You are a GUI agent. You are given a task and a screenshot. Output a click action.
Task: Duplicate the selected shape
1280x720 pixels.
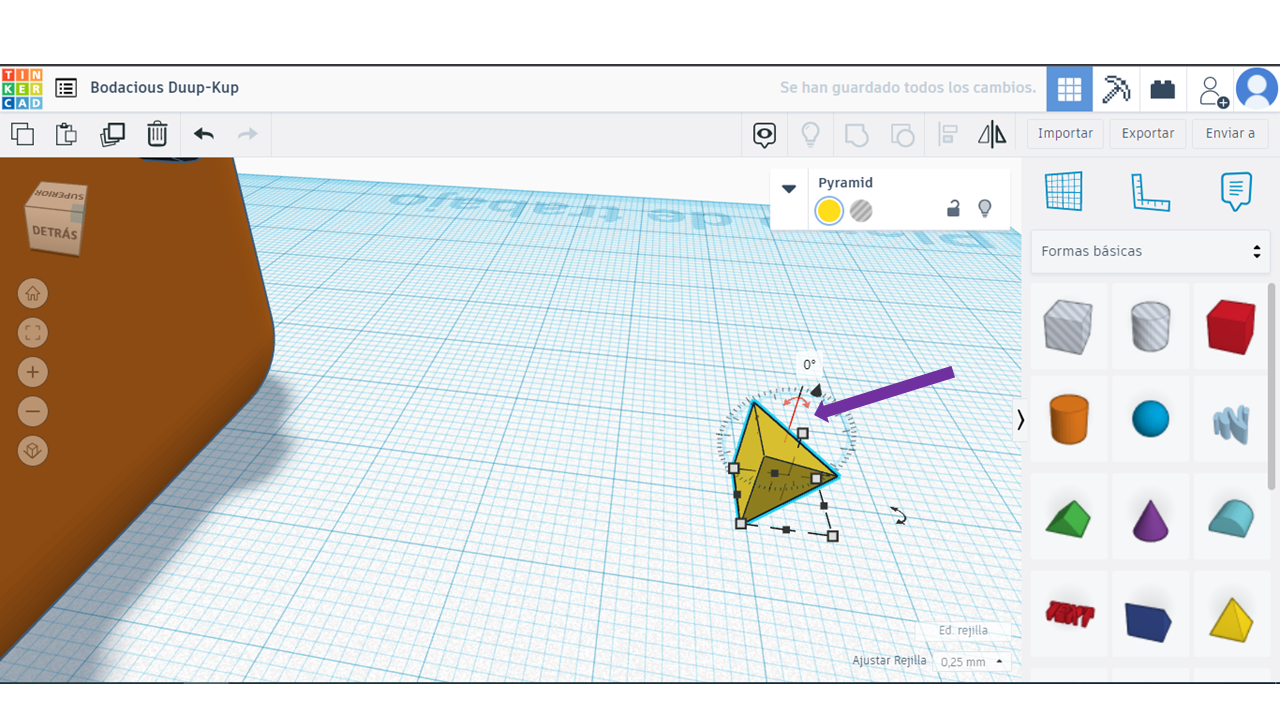(x=112, y=134)
